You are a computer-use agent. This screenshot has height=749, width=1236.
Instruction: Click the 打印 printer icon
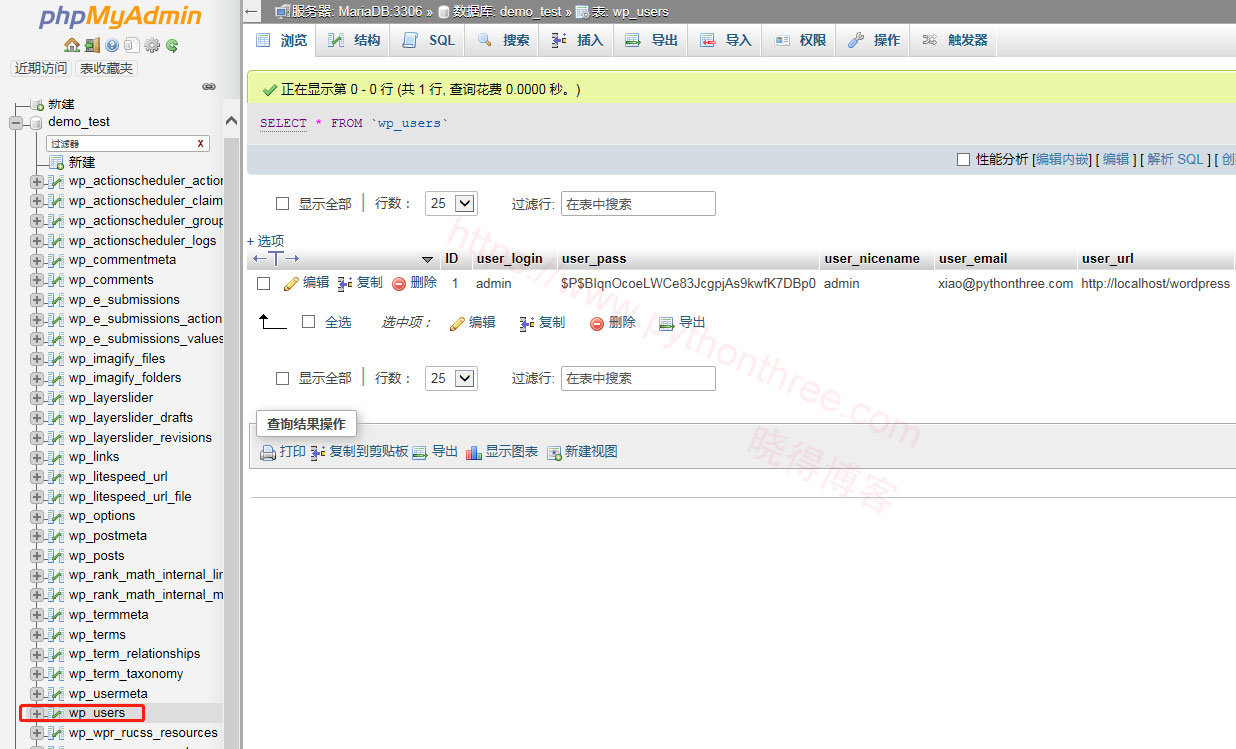[x=268, y=453]
